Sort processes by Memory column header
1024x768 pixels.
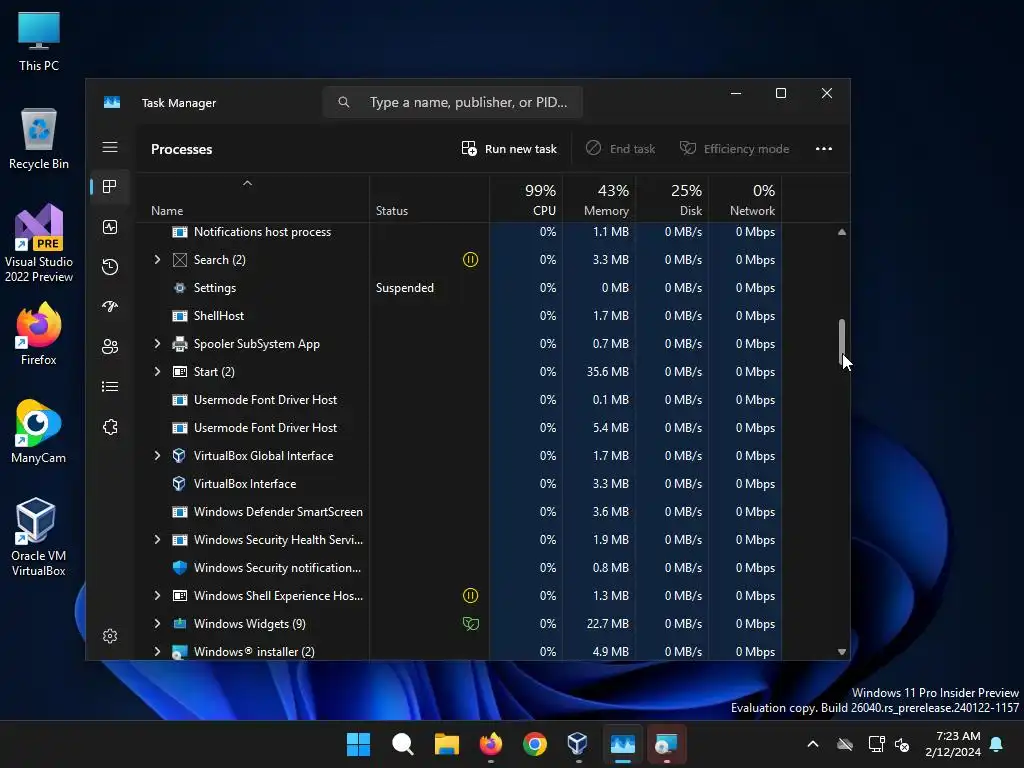(x=600, y=199)
